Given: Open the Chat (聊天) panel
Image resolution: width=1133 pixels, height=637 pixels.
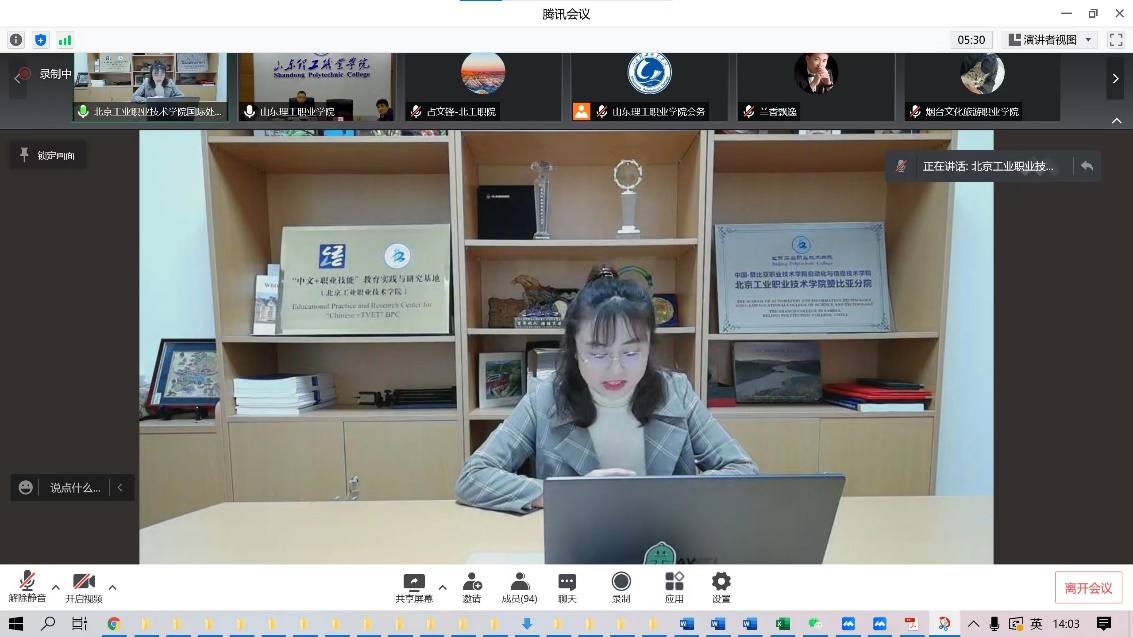Looking at the screenshot, I should [x=567, y=588].
